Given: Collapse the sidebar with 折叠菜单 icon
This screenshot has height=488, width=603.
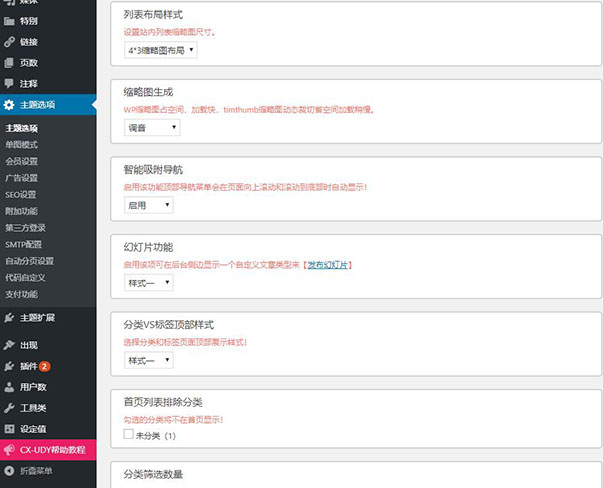Looking at the screenshot, I should click(x=9, y=470).
